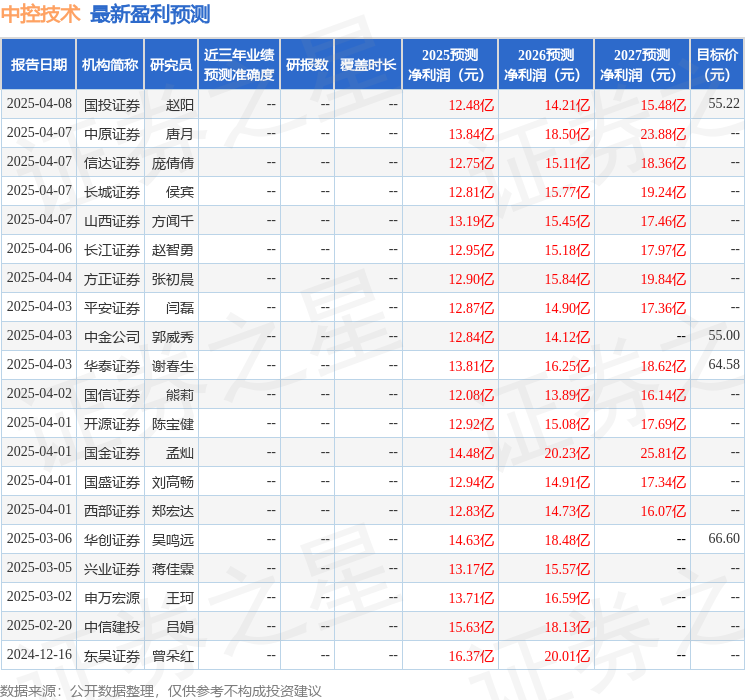Image resolution: width=745 pixels, height=700 pixels.
Task: Click the 25.81亿 2027 profit value
Action: [x=663, y=453]
